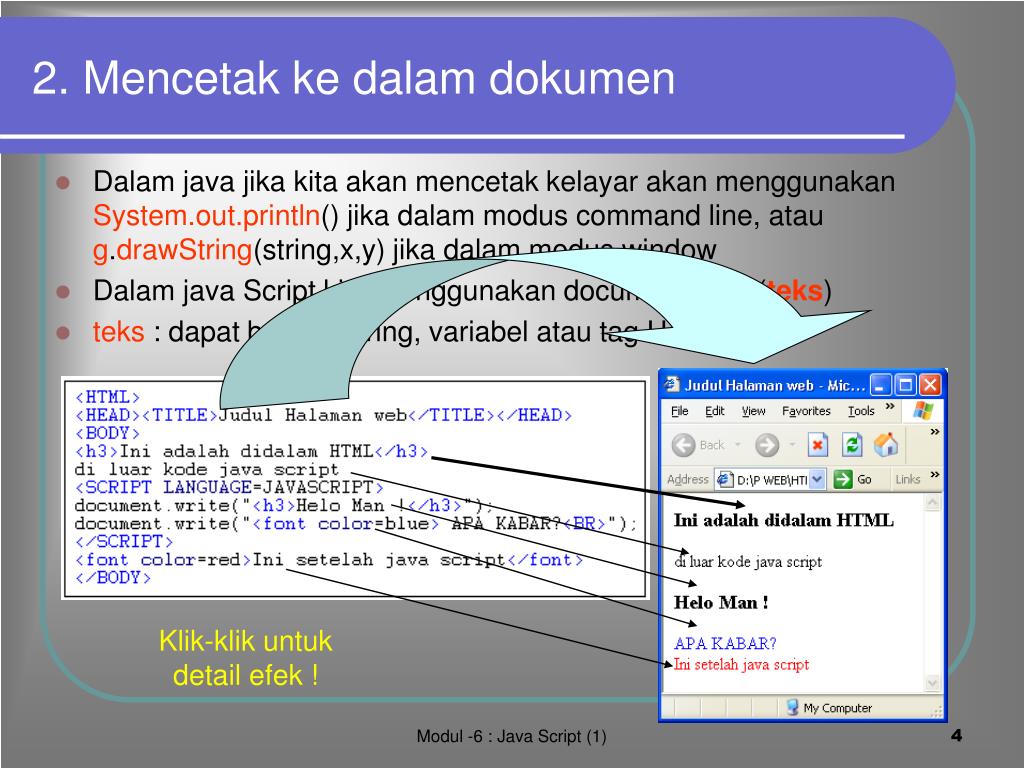The height and width of the screenshot is (768, 1024).
Task: Click the My Computer zone icon in the status bar
Action: tap(792, 708)
